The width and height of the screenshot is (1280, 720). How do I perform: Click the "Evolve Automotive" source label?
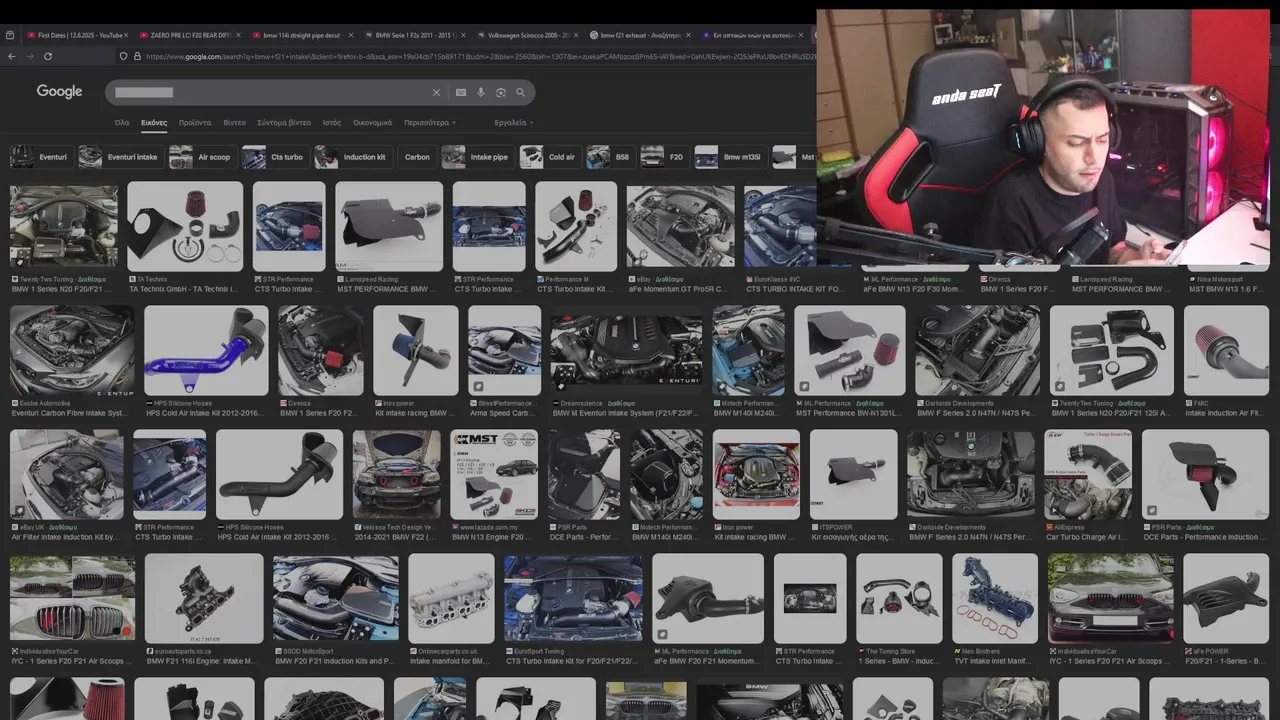coord(44,403)
